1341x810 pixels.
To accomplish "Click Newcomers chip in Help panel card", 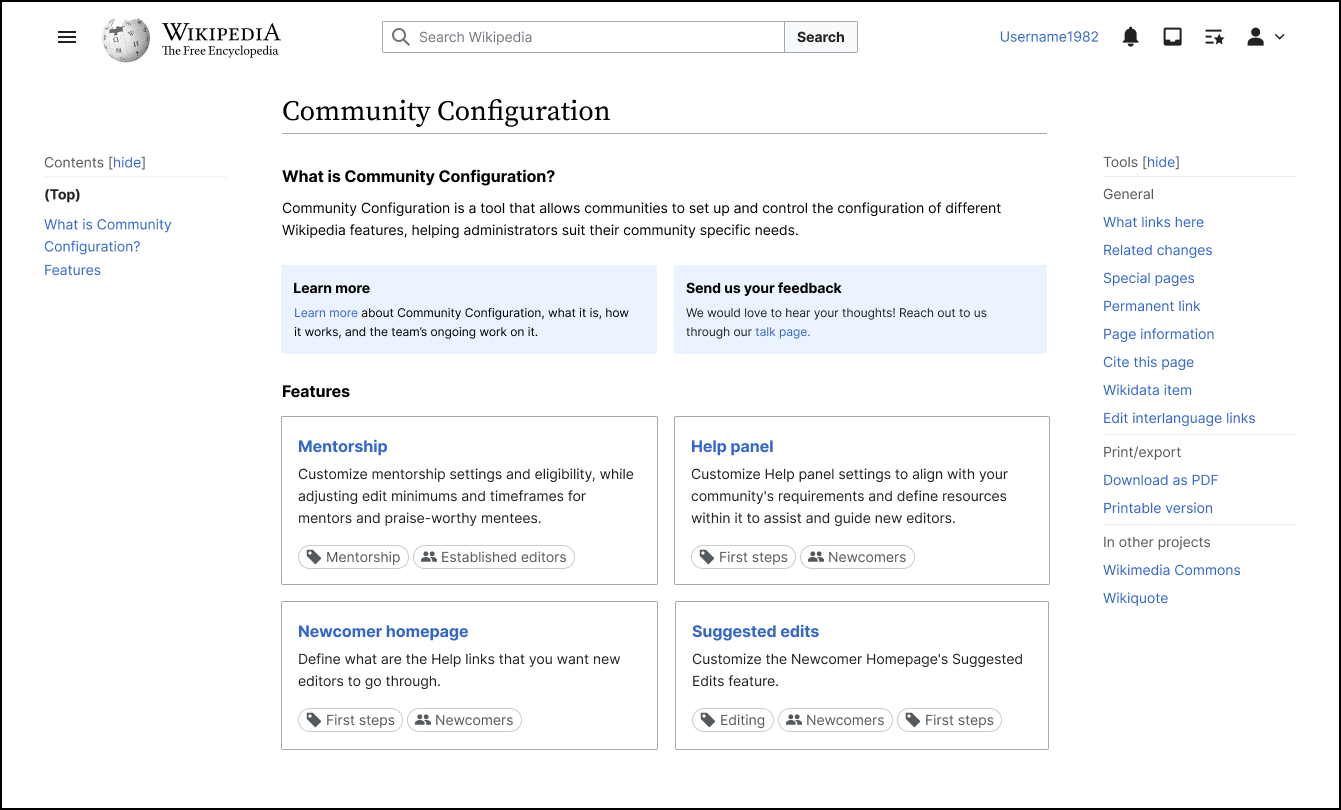I will click(x=857, y=557).
